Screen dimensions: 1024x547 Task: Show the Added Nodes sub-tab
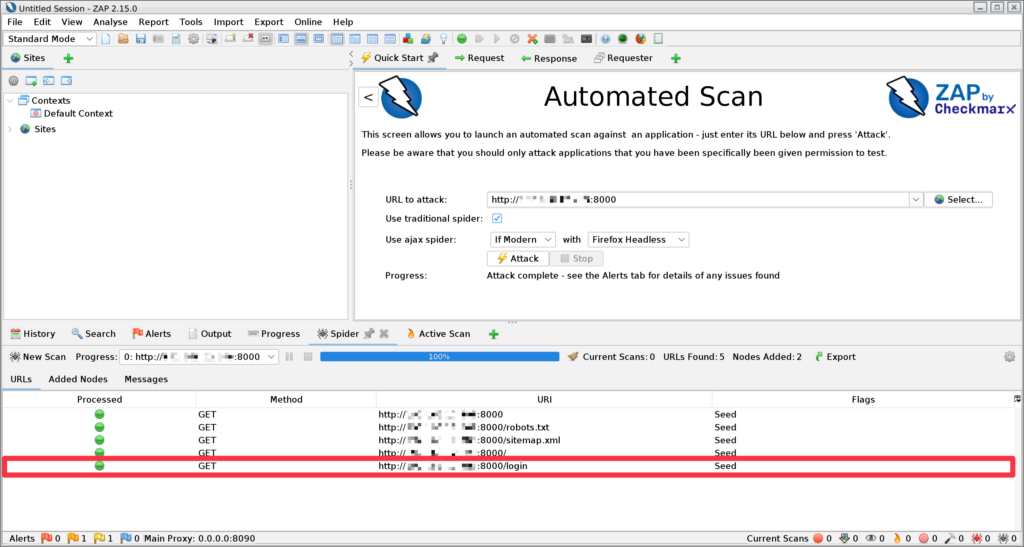[x=78, y=379]
